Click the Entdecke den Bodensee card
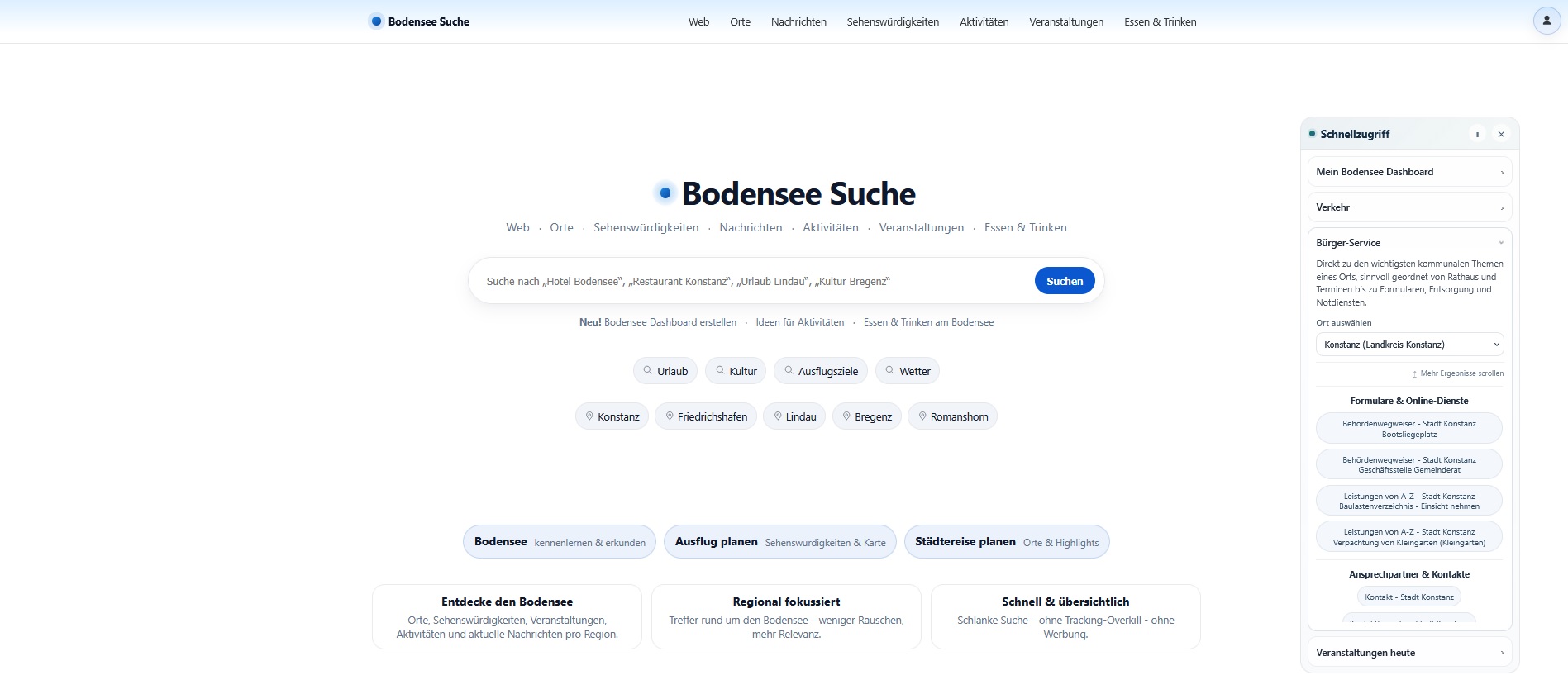The image size is (1568, 699). point(507,617)
